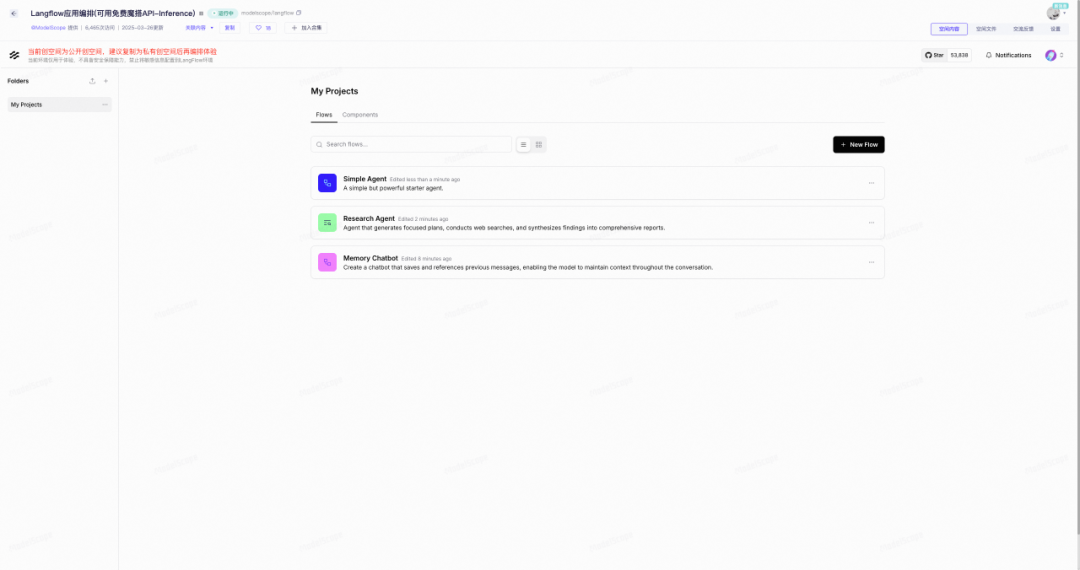Click the New Flow button
The height and width of the screenshot is (570, 1080).
[858, 145]
